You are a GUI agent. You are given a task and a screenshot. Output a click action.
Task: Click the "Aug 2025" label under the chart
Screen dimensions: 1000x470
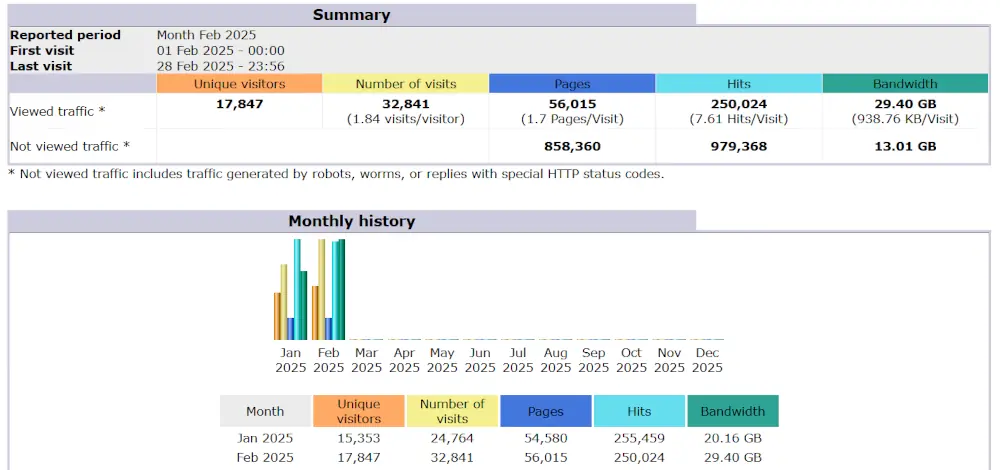click(556, 360)
